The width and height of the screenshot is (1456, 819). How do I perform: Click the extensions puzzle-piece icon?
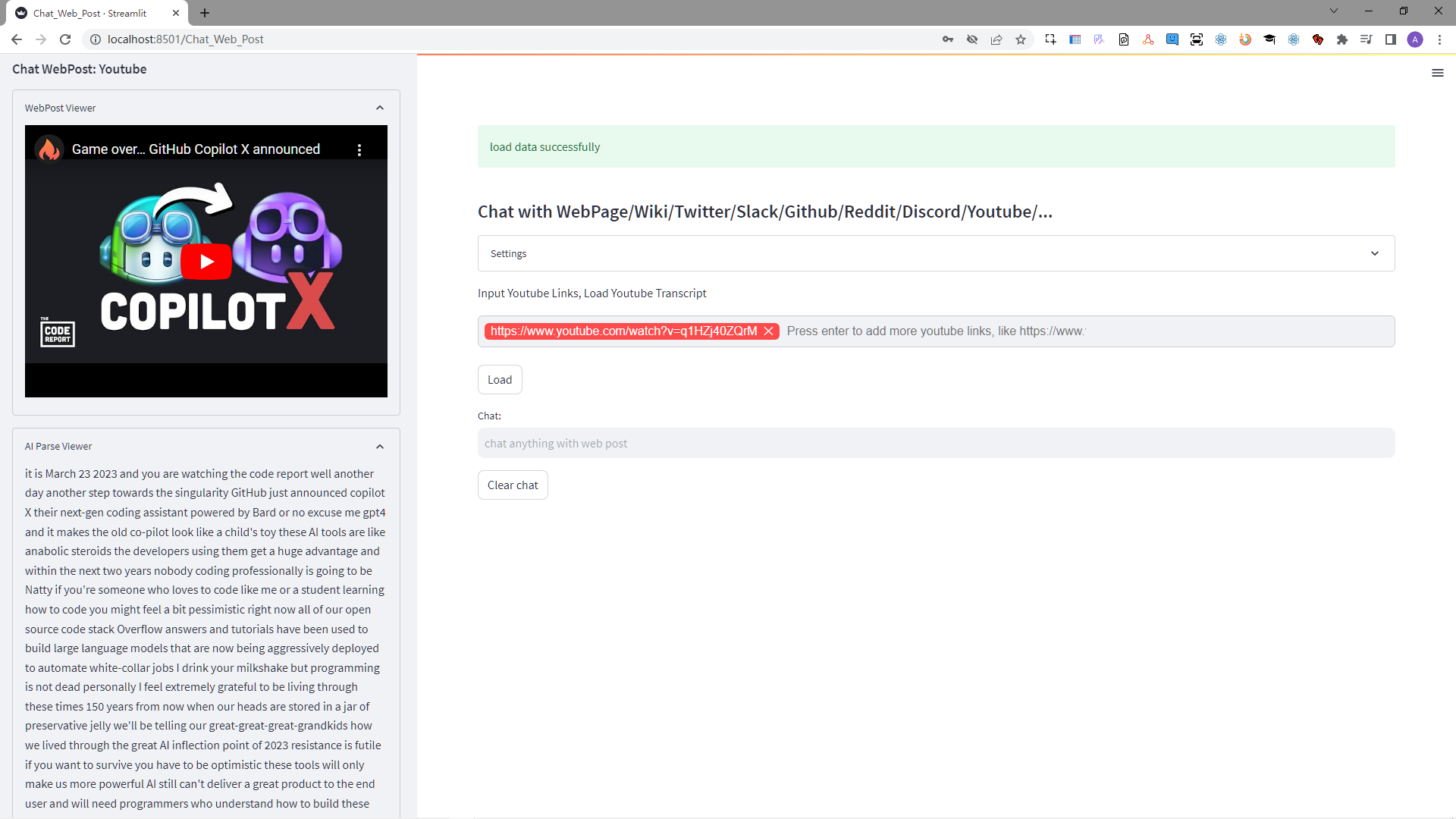(1342, 39)
